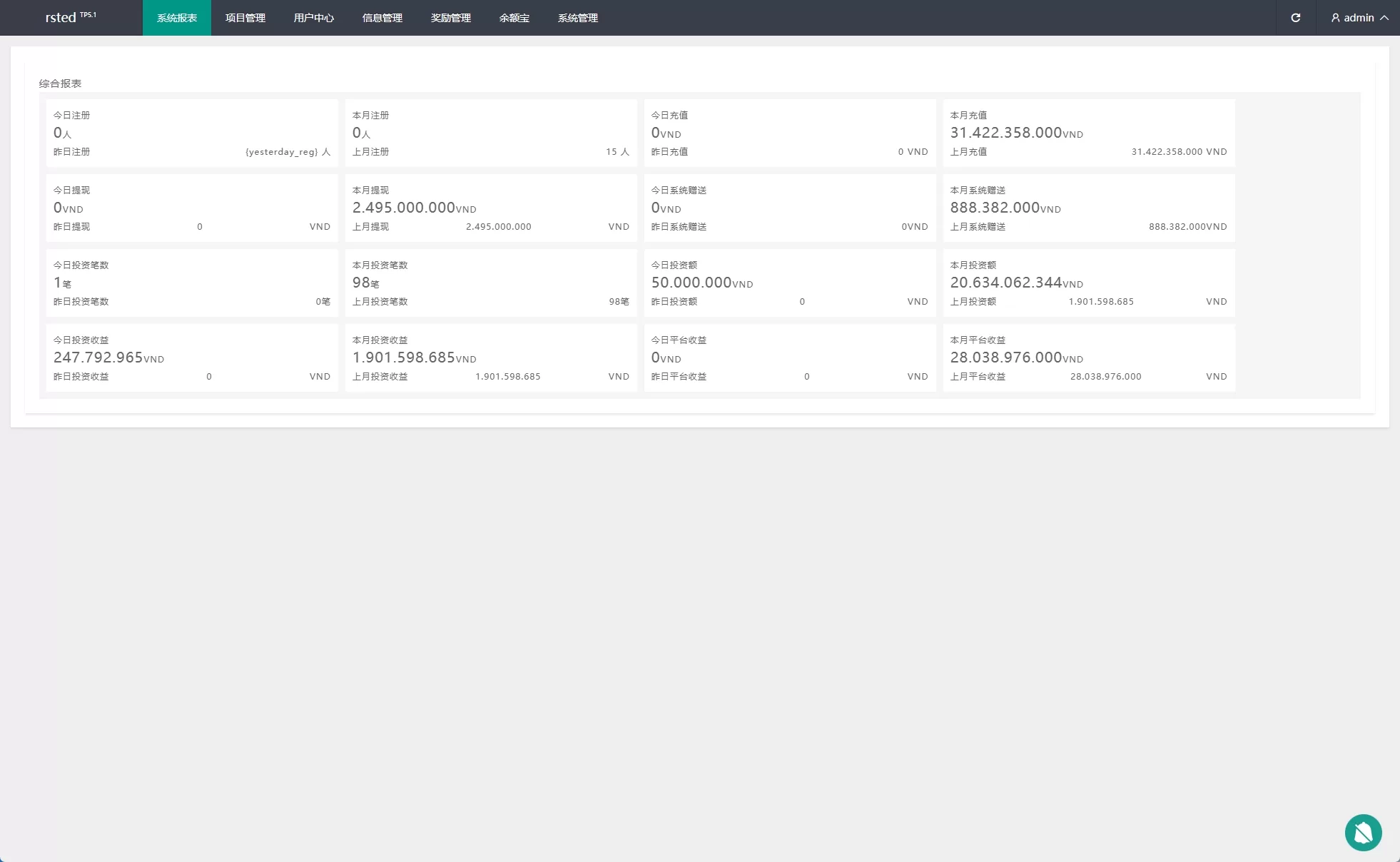The height and width of the screenshot is (862, 1400).
Task: Click the 今日投资收益 statistics card
Action: pyautogui.click(x=192, y=358)
